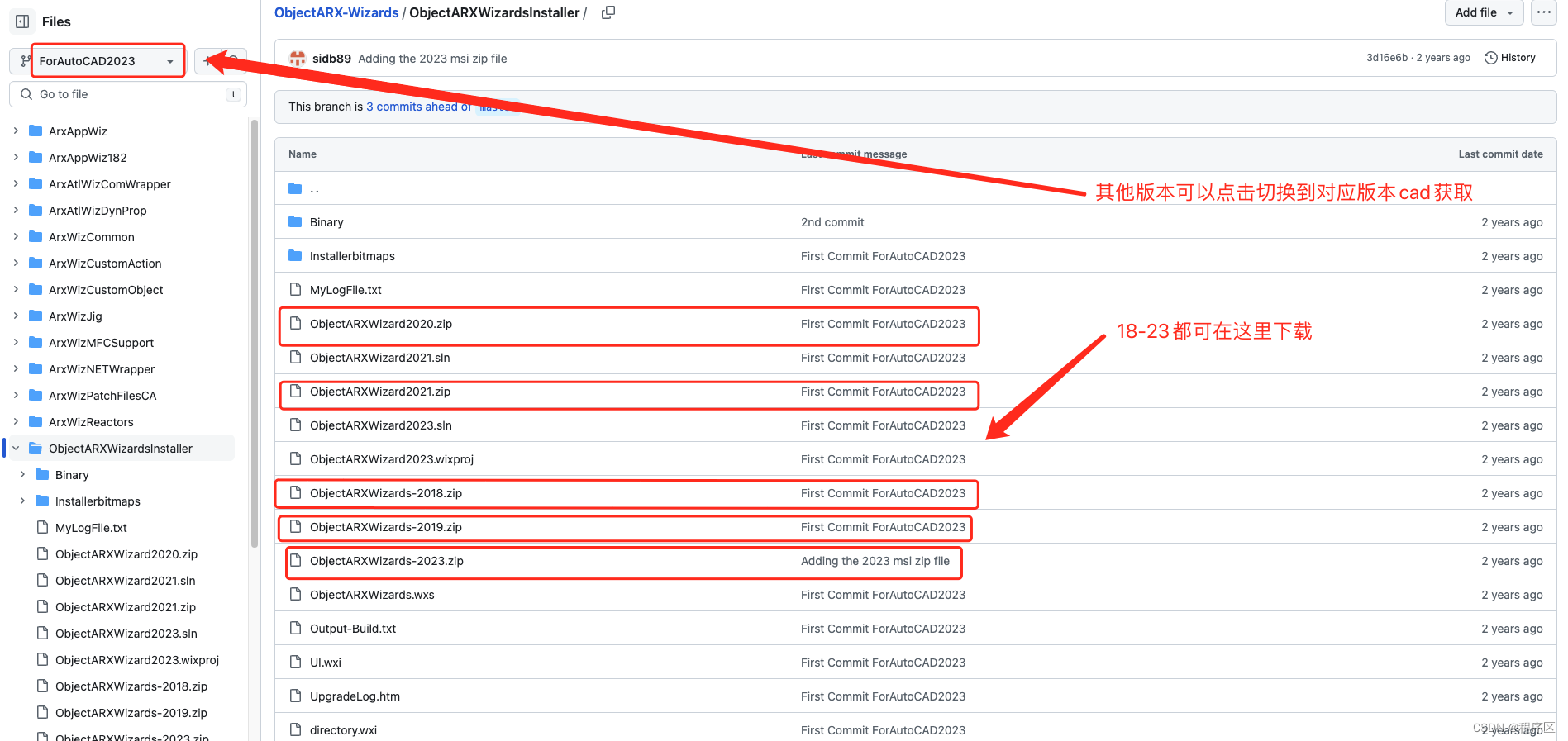This screenshot has width=1568, height=741.
Task: Open ObjectARXWizards-2018.zip in file list
Action: 386,493
